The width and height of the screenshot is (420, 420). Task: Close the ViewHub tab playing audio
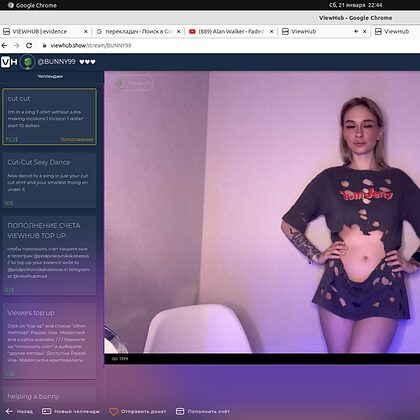click(x=365, y=32)
